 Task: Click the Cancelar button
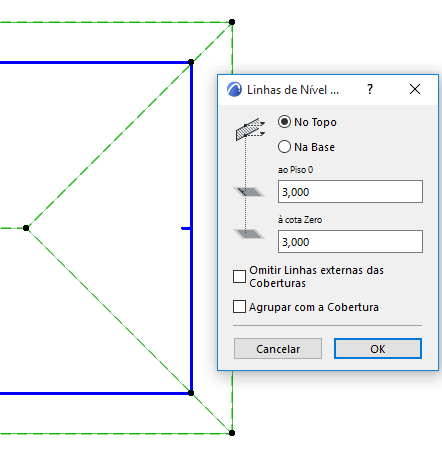278,349
